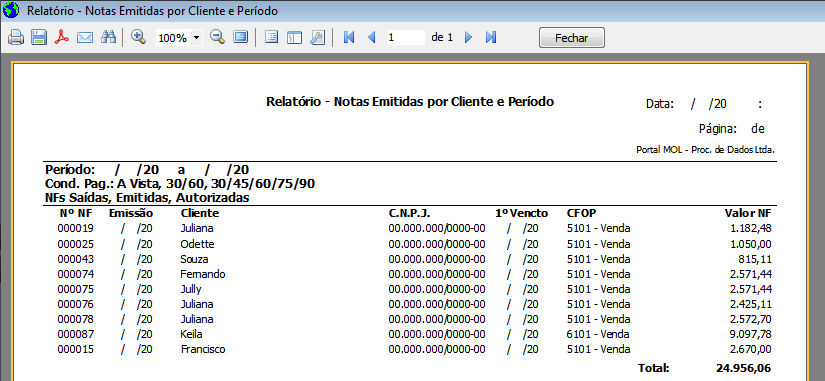Save the report using the floppy disk icon
This screenshot has height=381, width=825.
(x=39, y=37)
